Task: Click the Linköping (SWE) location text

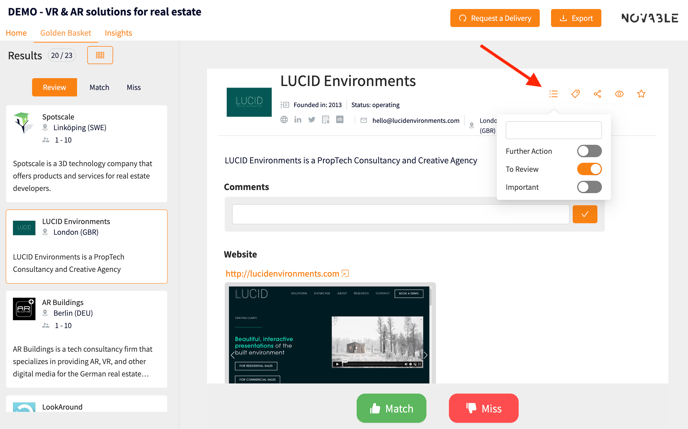Action: tap(80, 128)
